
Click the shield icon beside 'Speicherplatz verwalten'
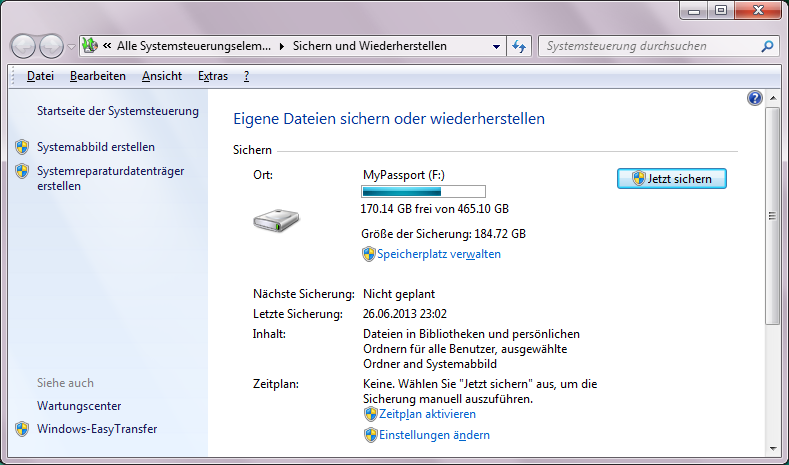click(x=369, y=254)
